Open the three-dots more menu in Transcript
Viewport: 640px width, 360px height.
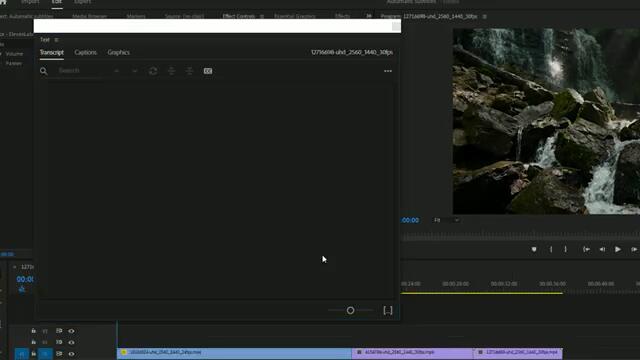click(388, 71)
